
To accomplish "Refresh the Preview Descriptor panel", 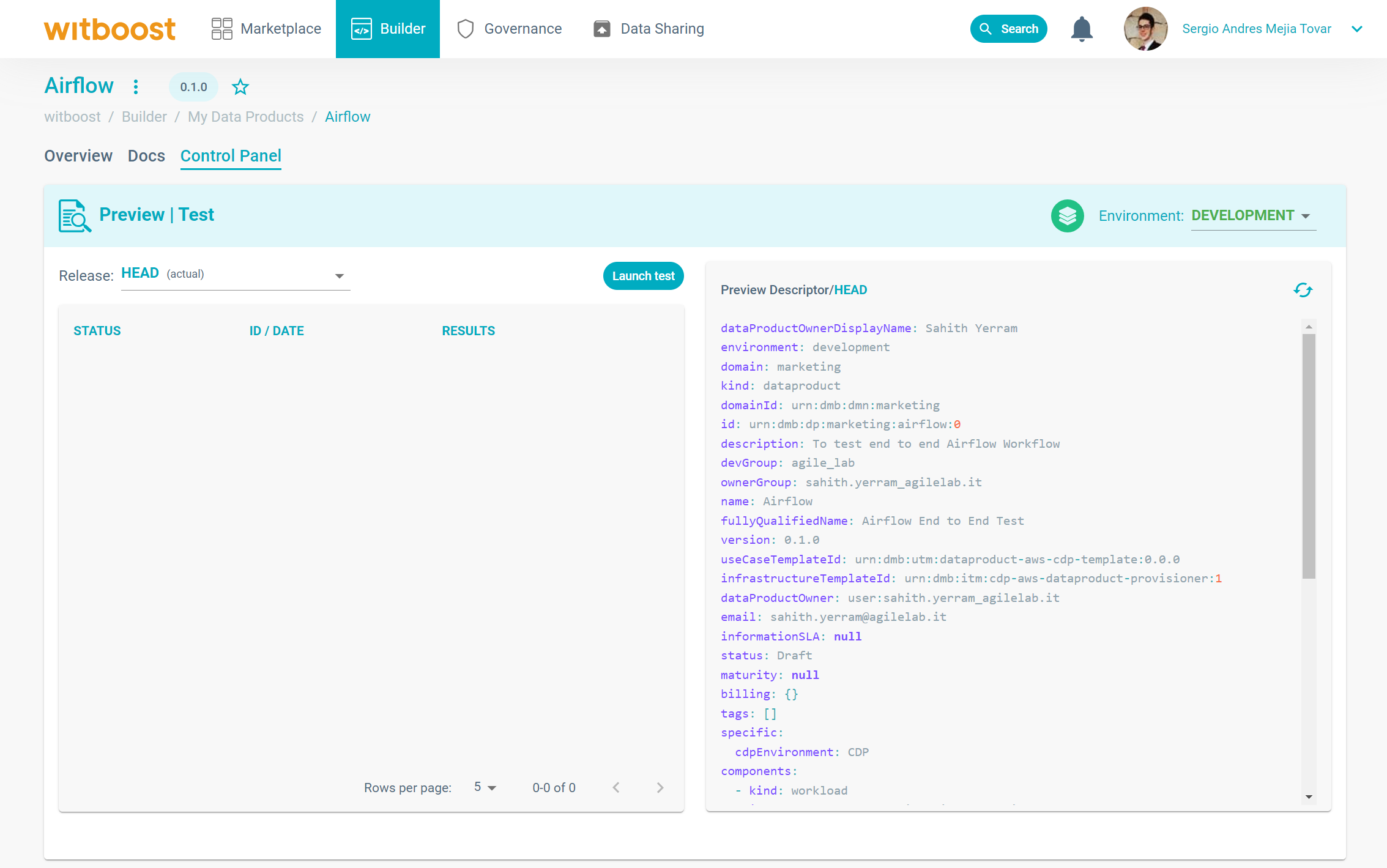I will (1303, 290).
